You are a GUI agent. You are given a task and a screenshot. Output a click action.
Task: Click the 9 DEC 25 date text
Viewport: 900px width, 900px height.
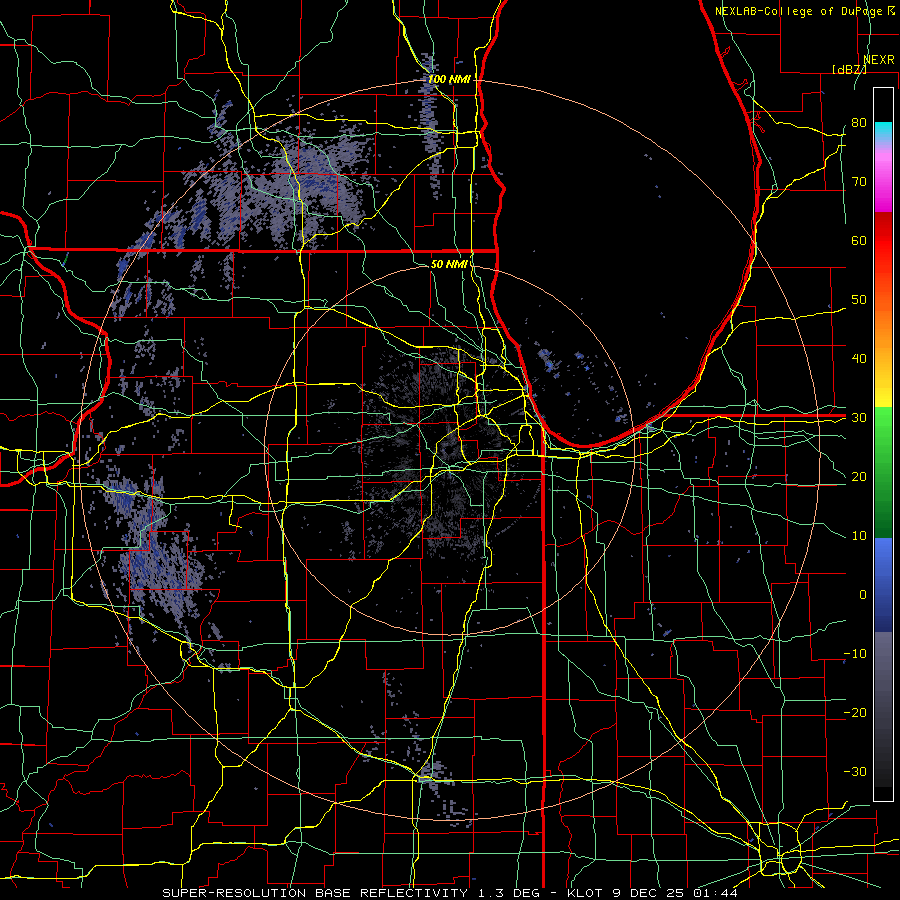click(652, 893)
